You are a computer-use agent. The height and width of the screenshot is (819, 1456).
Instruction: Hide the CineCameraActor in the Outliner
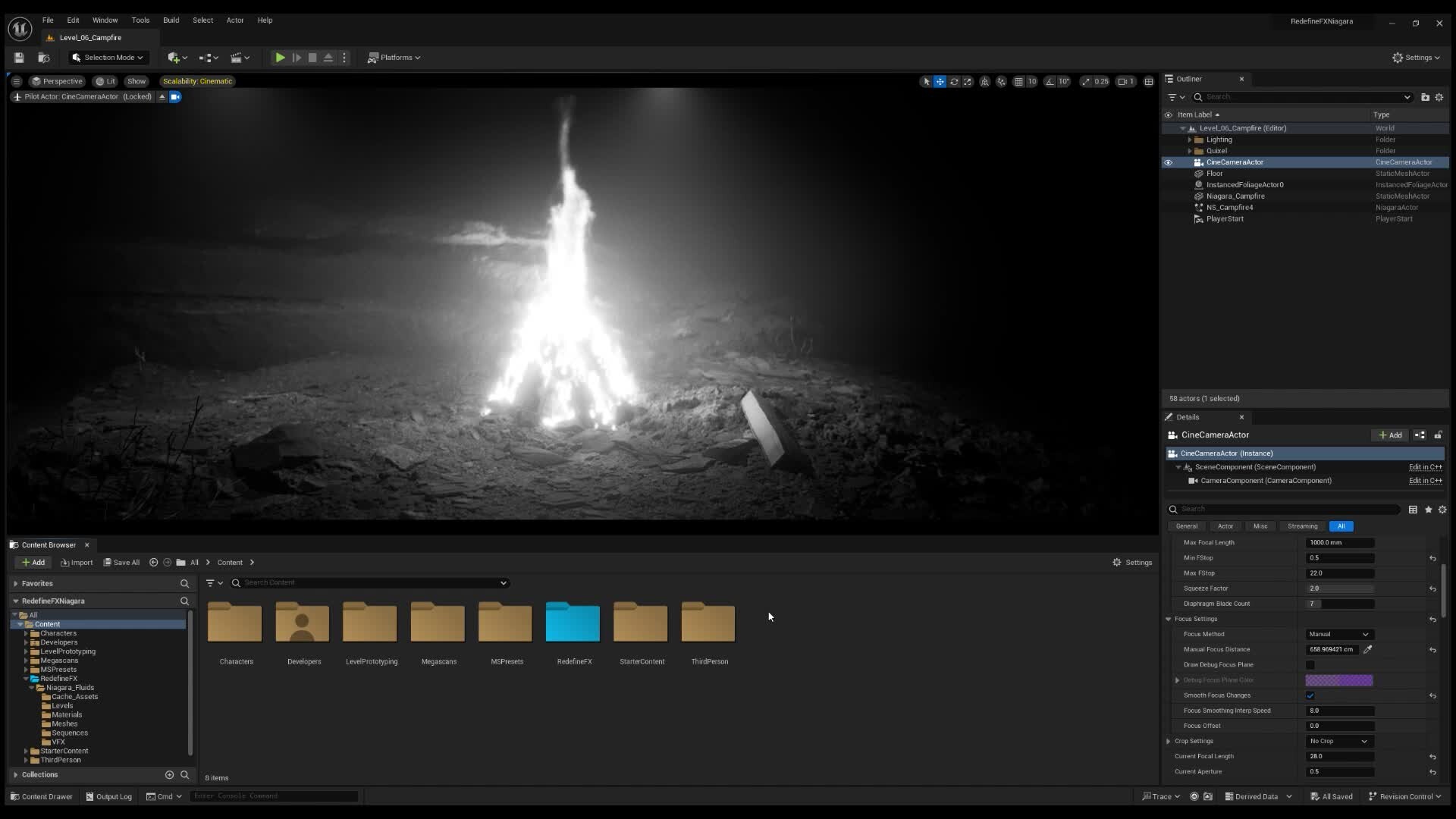coord(1169,162)
